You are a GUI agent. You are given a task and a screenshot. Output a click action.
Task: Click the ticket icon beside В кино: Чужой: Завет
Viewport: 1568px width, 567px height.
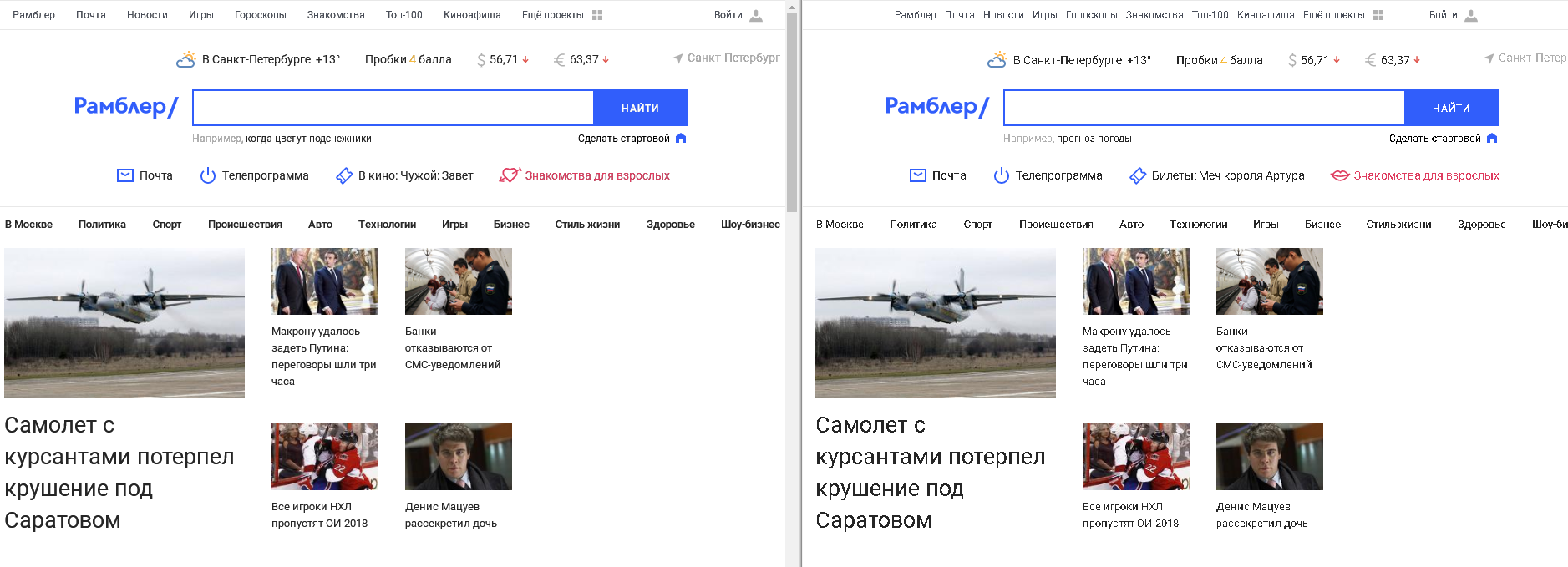point(344,175)
